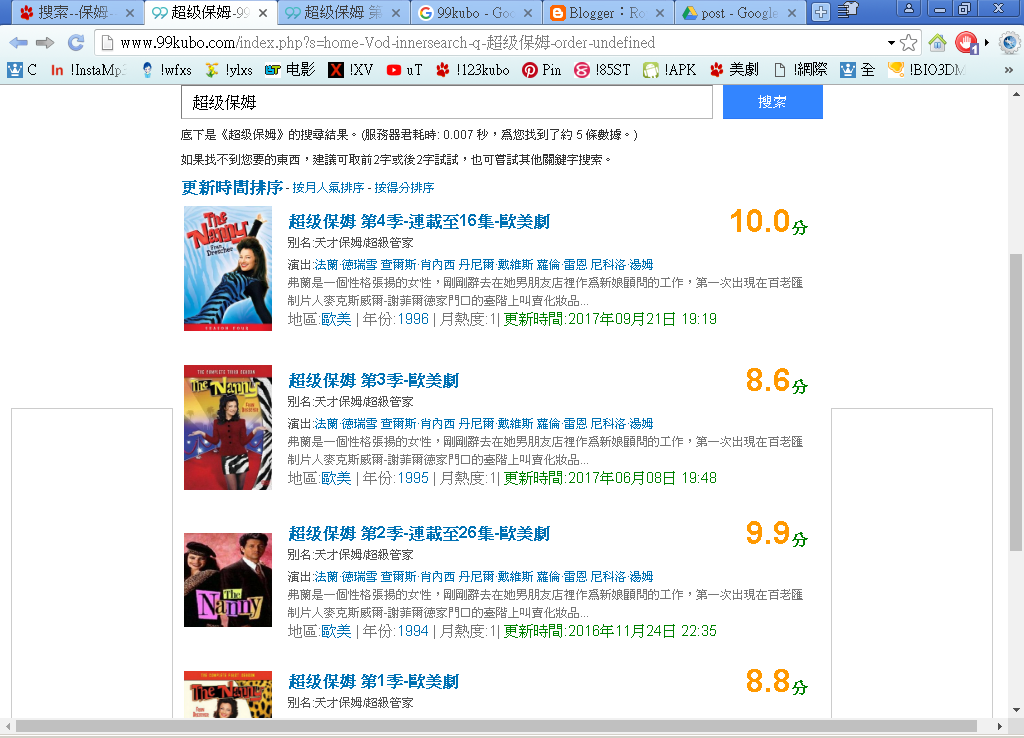Open the address bar history dropdown arrow

(891, 43)
